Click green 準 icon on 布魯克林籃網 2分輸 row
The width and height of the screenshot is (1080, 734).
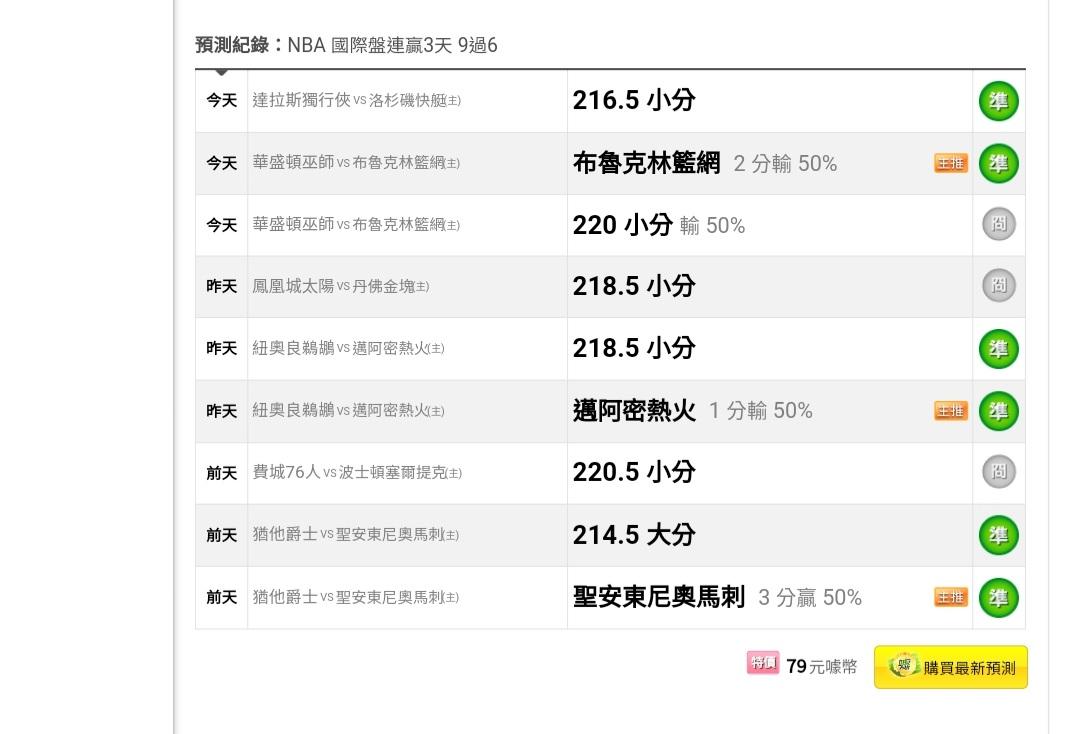point(998,163)
